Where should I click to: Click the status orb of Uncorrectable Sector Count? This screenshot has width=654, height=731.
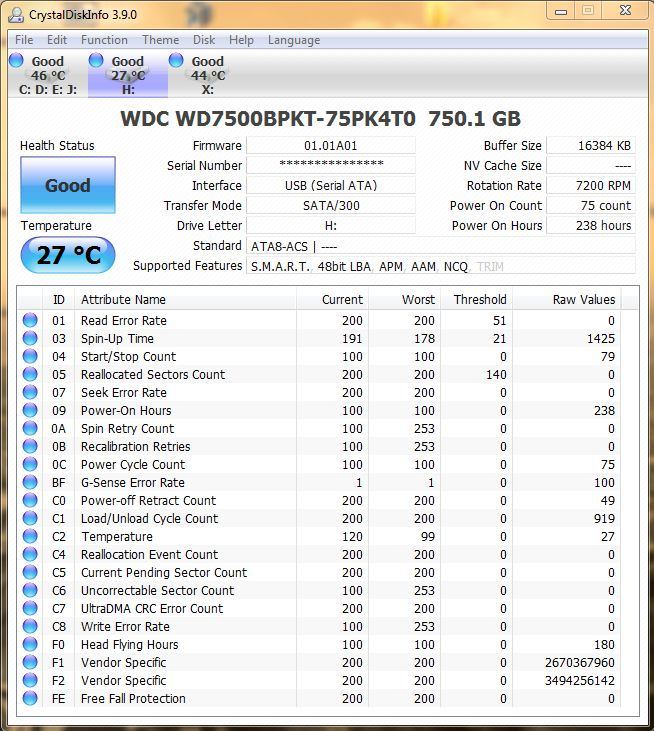[30, 590]
